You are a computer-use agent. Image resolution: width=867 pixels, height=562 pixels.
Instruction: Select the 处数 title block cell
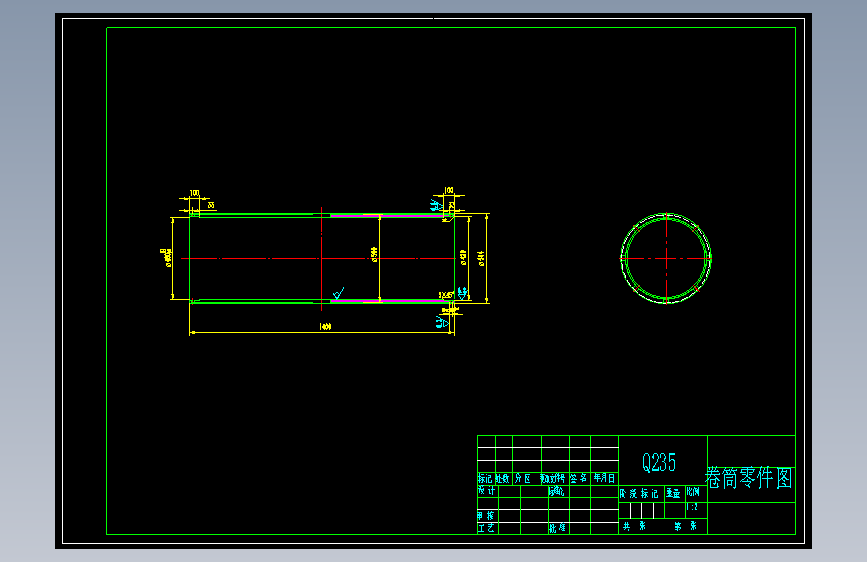(x=503, y=478)
